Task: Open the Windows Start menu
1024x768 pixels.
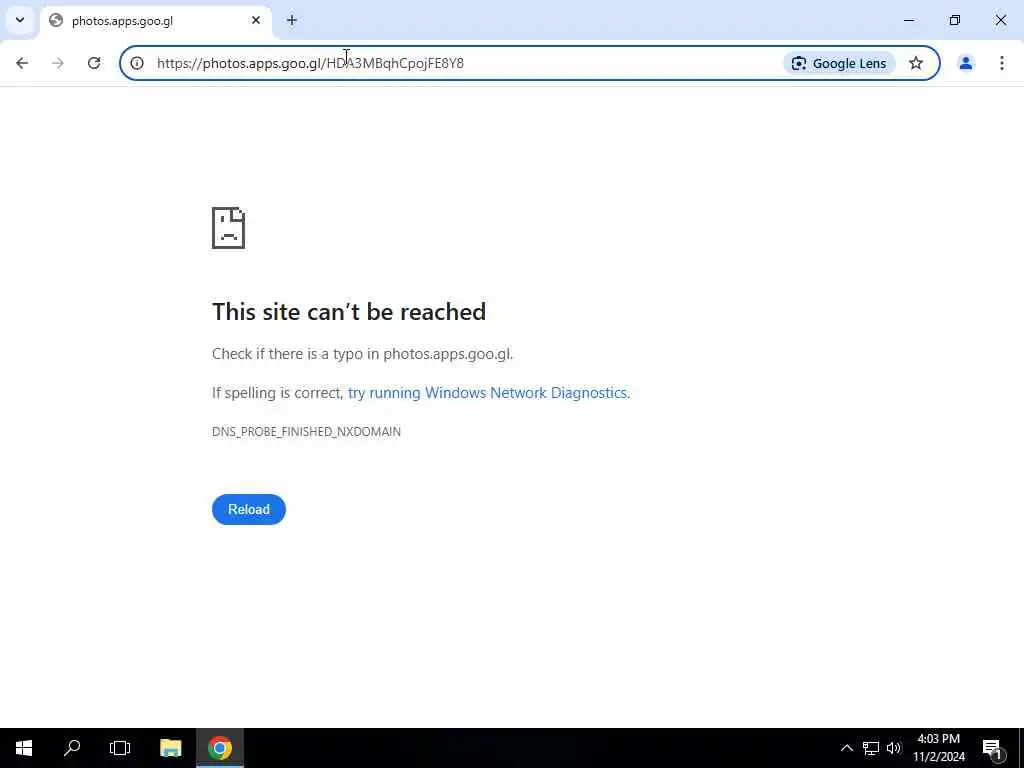Action: click(24, 748)
